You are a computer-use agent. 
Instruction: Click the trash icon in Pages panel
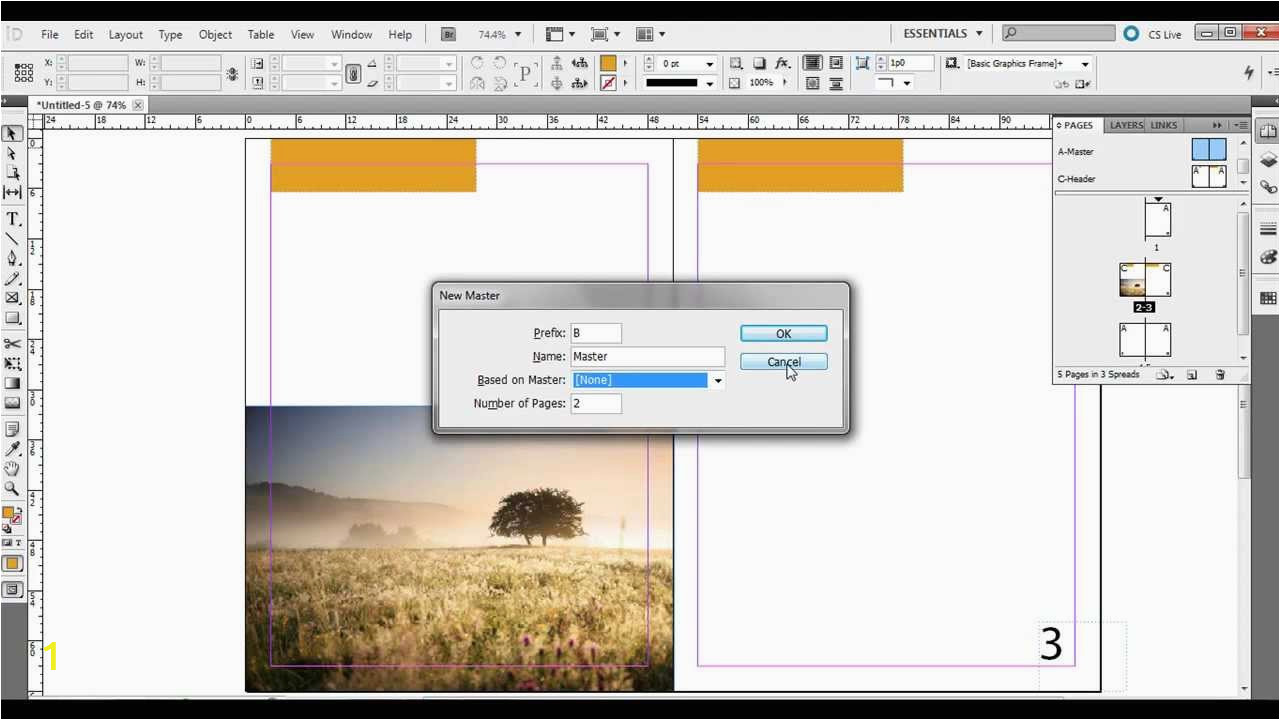click(x=1220, y=375)
